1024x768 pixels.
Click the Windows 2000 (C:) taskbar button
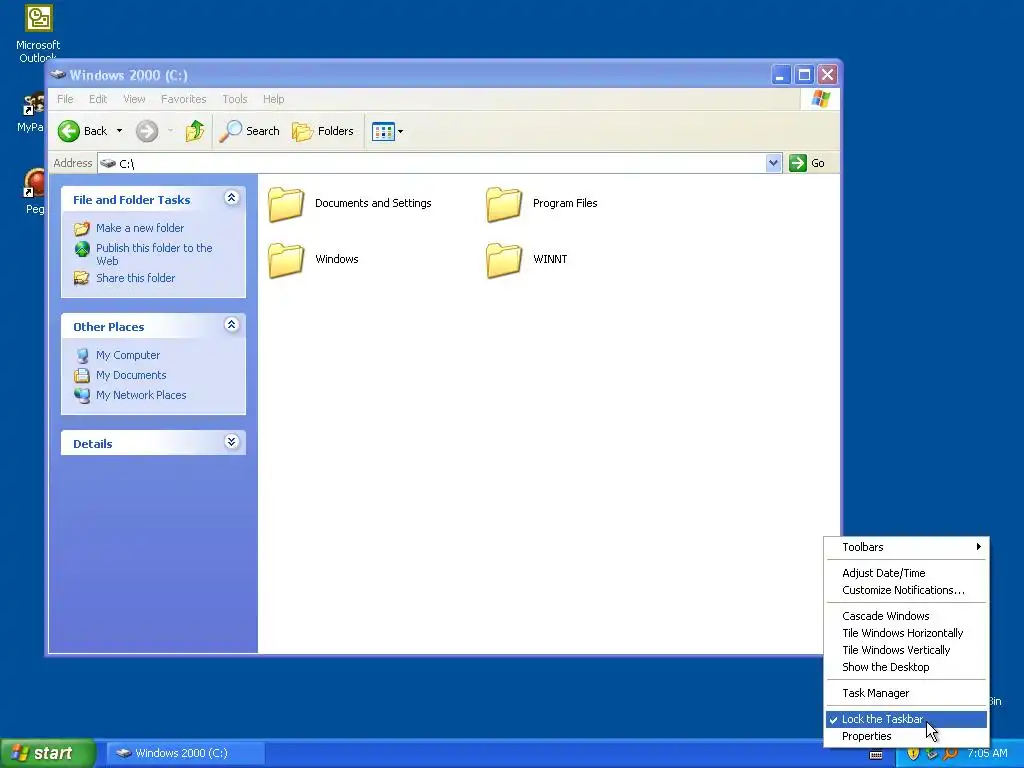coord(185,754)
